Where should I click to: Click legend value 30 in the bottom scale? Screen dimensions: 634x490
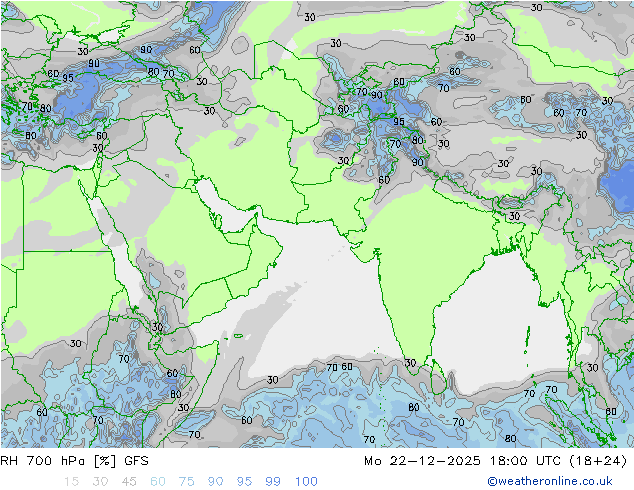[x=100, y=481]
